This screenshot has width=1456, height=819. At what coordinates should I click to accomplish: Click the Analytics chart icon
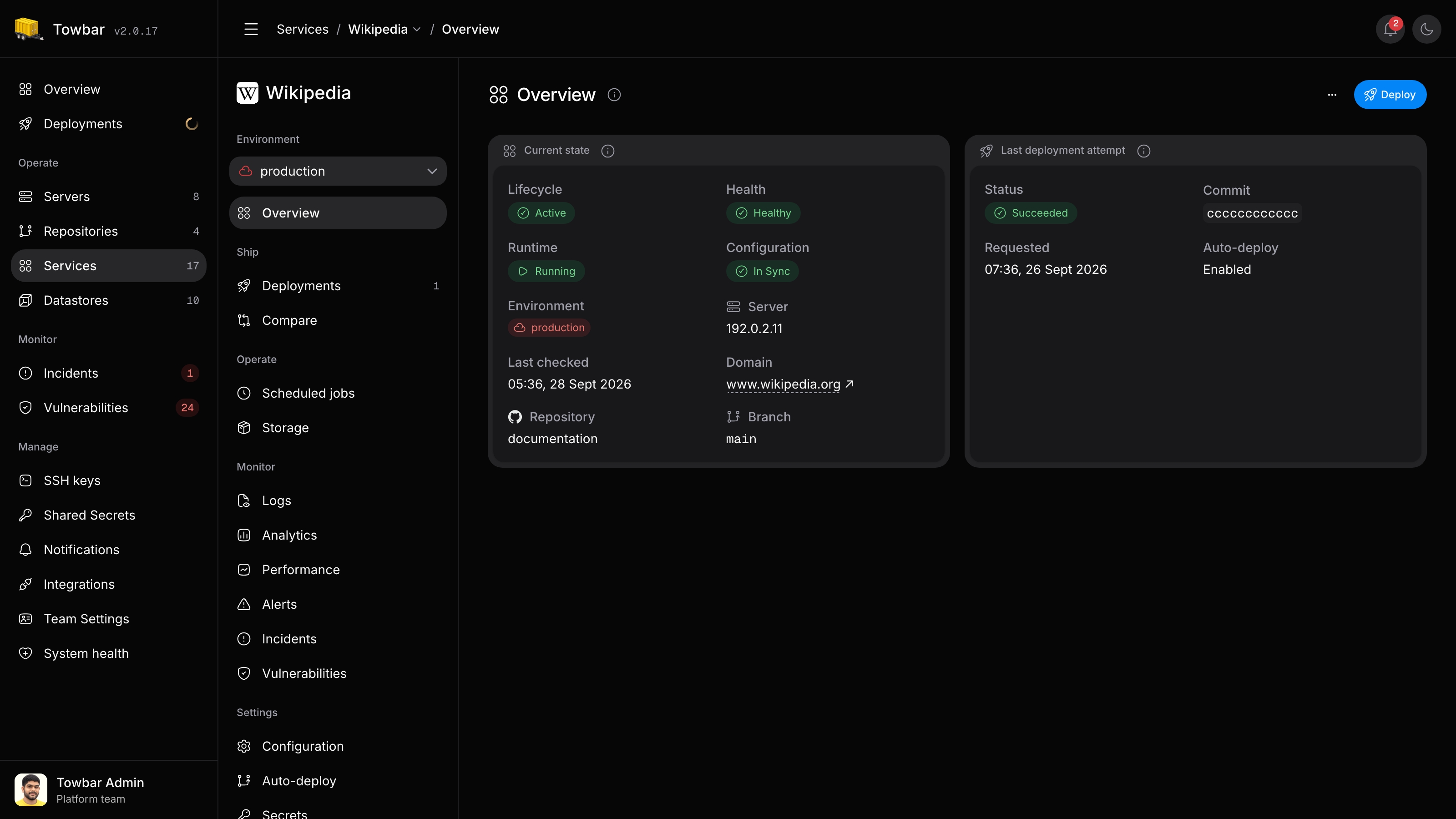pos(243,535)
